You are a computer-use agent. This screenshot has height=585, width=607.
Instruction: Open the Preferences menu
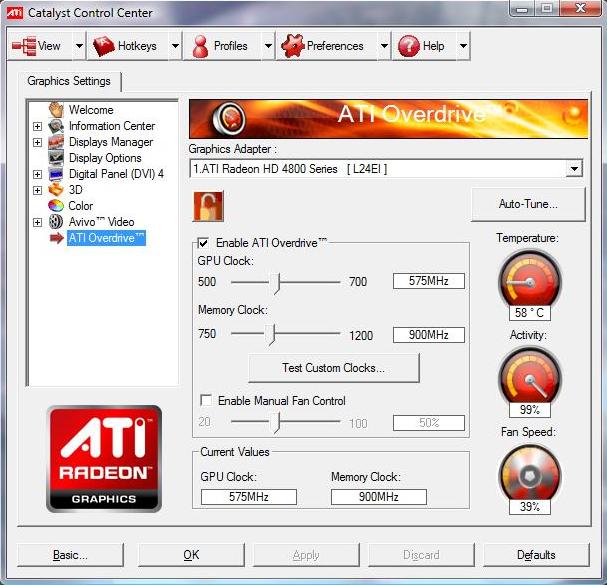point(327,46)
